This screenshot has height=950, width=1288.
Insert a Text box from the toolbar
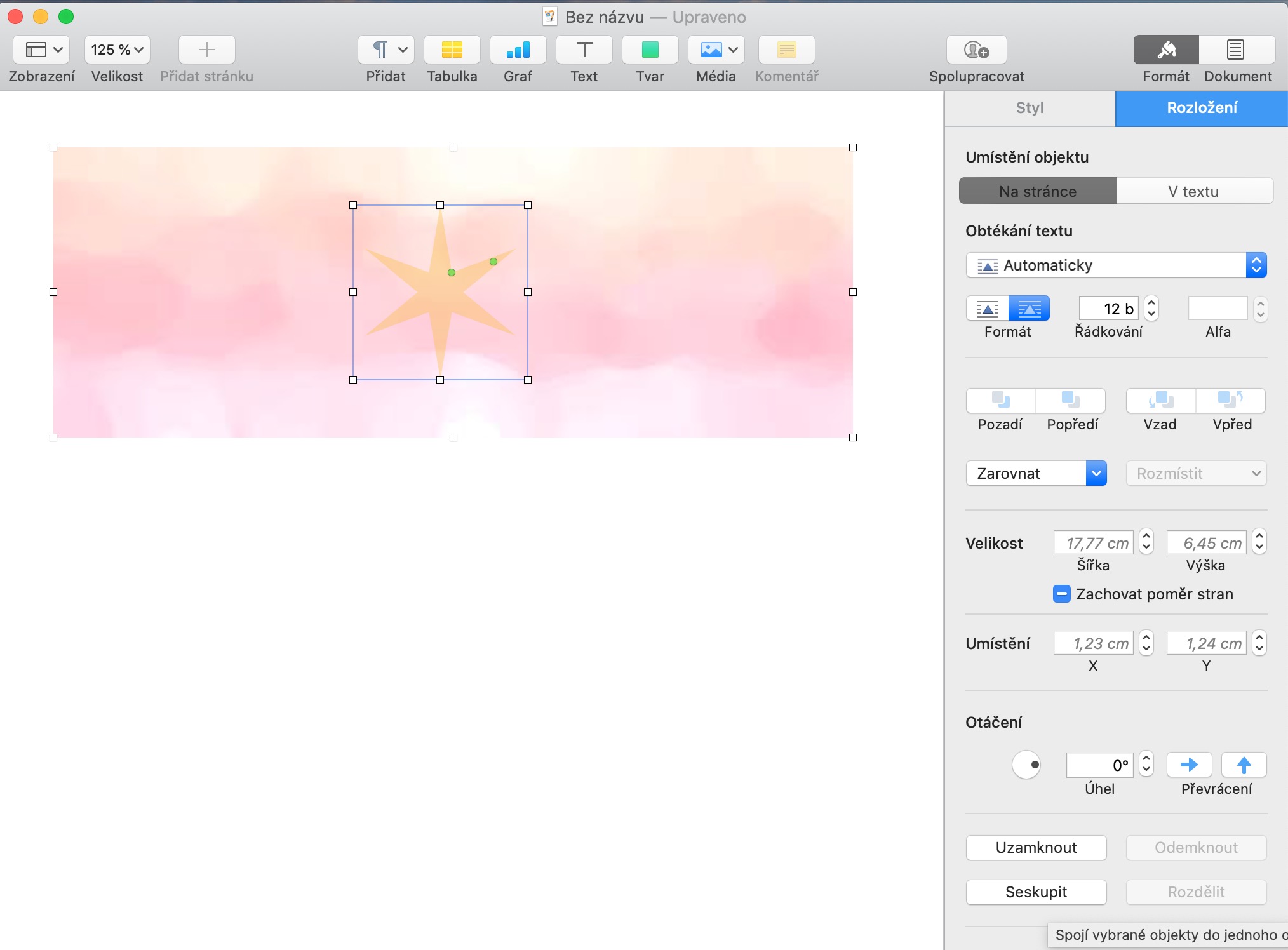tap(584, 50)
